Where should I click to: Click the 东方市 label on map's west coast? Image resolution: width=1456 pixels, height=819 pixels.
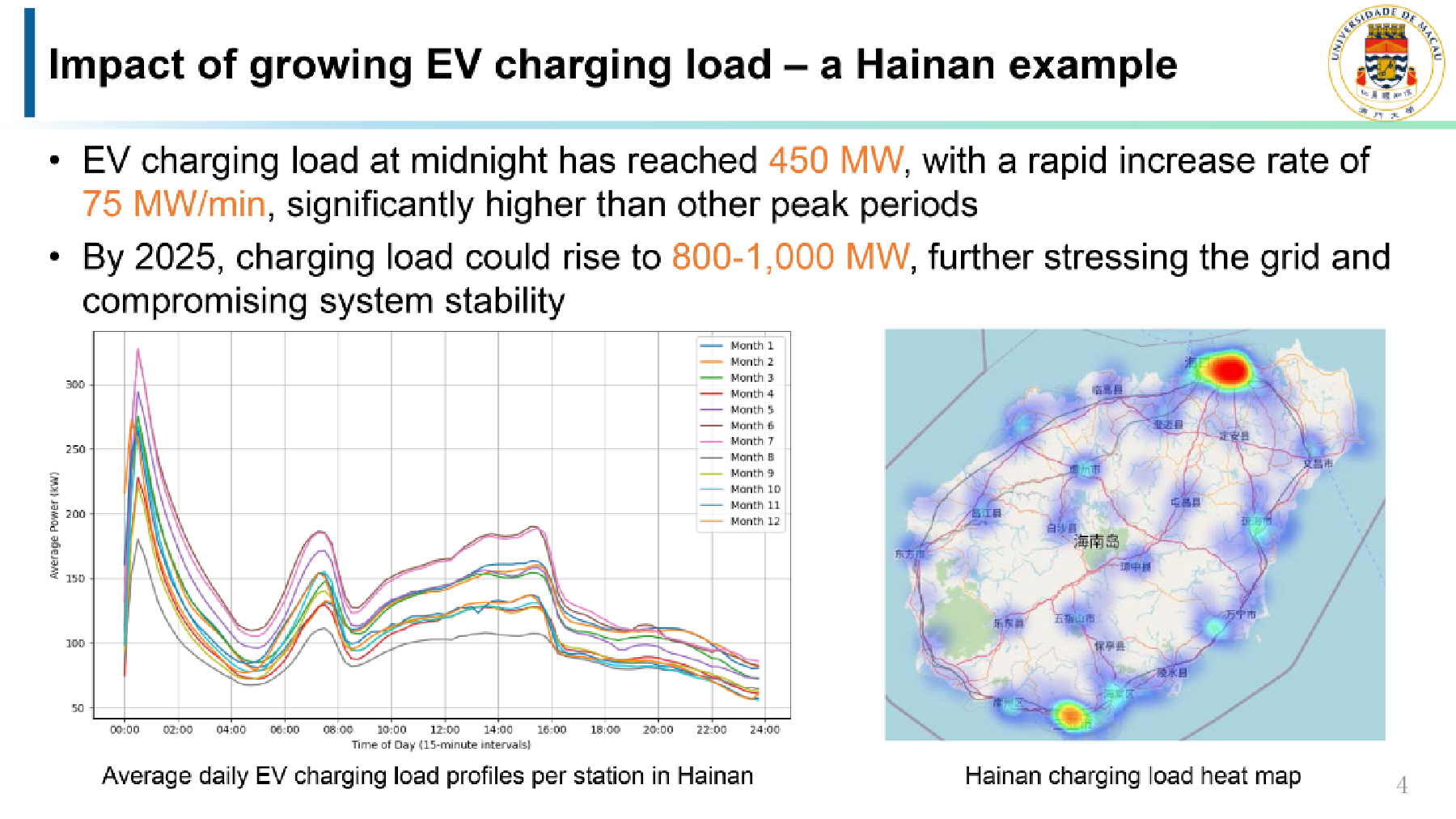[909, 554]
